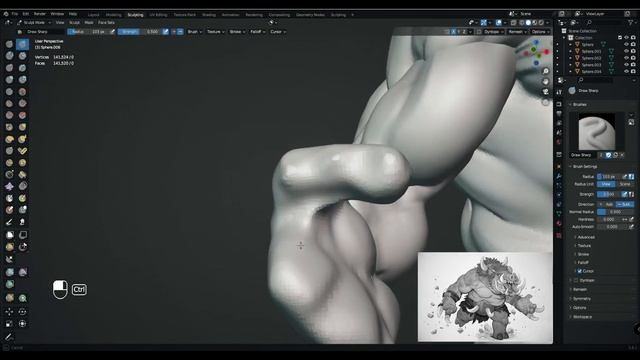Screen dimensions: 640x360
Task: Click the Blender logo menu icon
Action: click(x=6, y=14)
